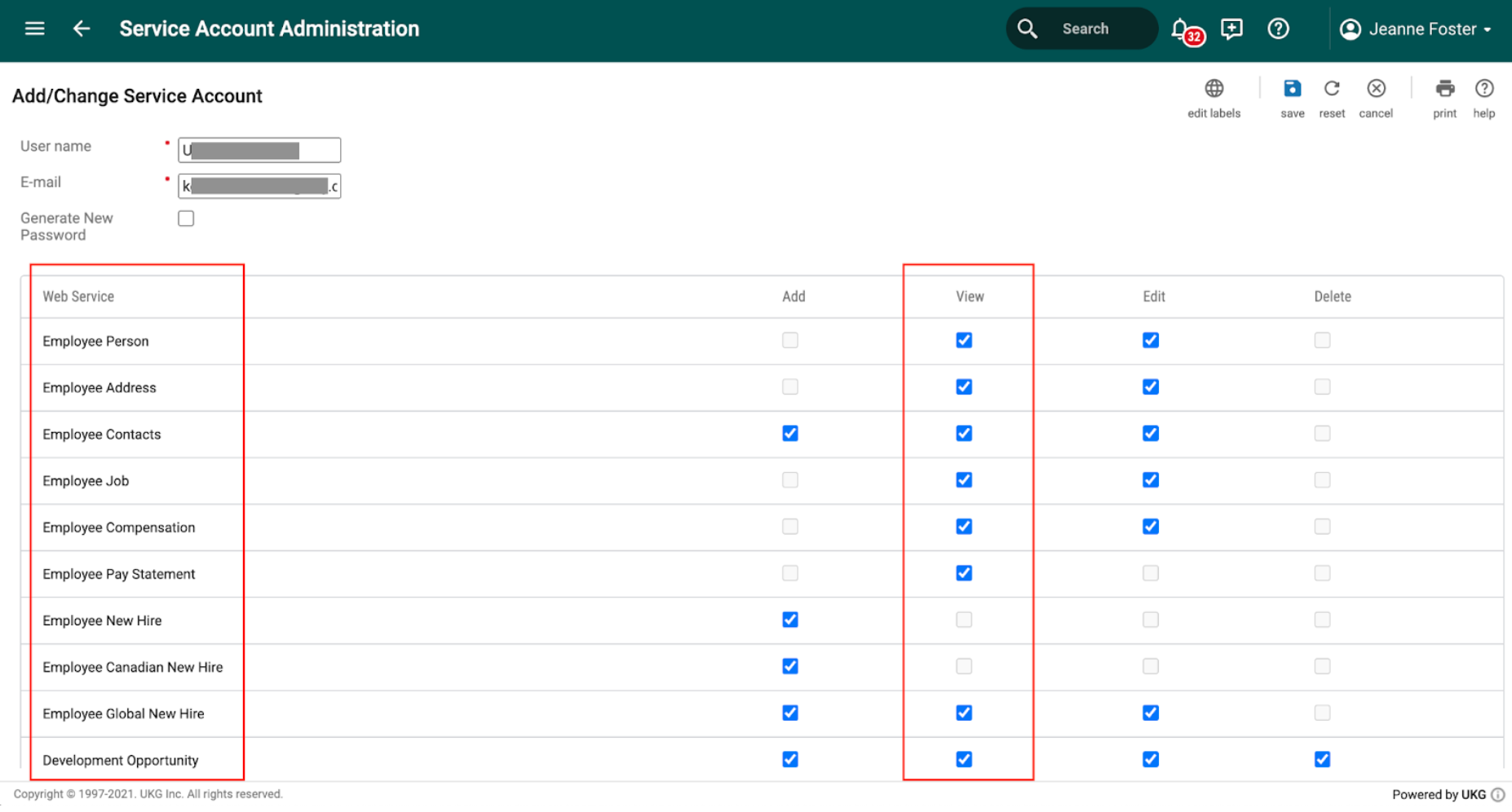Viewport: 1512px width, 812px height.
Task: Print the service account page
Action: click(x=1444, y=89)
